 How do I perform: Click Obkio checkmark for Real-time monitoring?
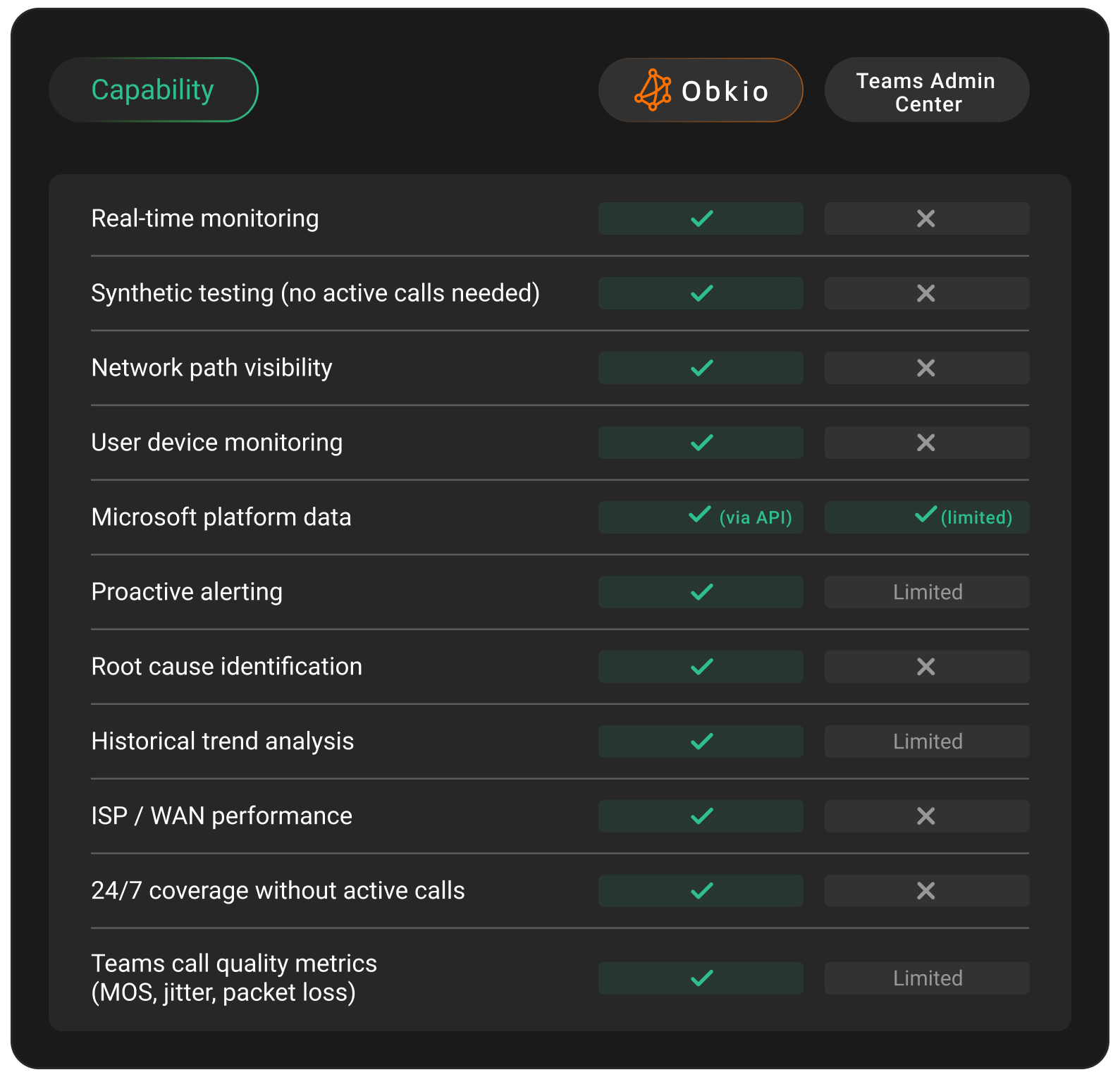(702, 219)
